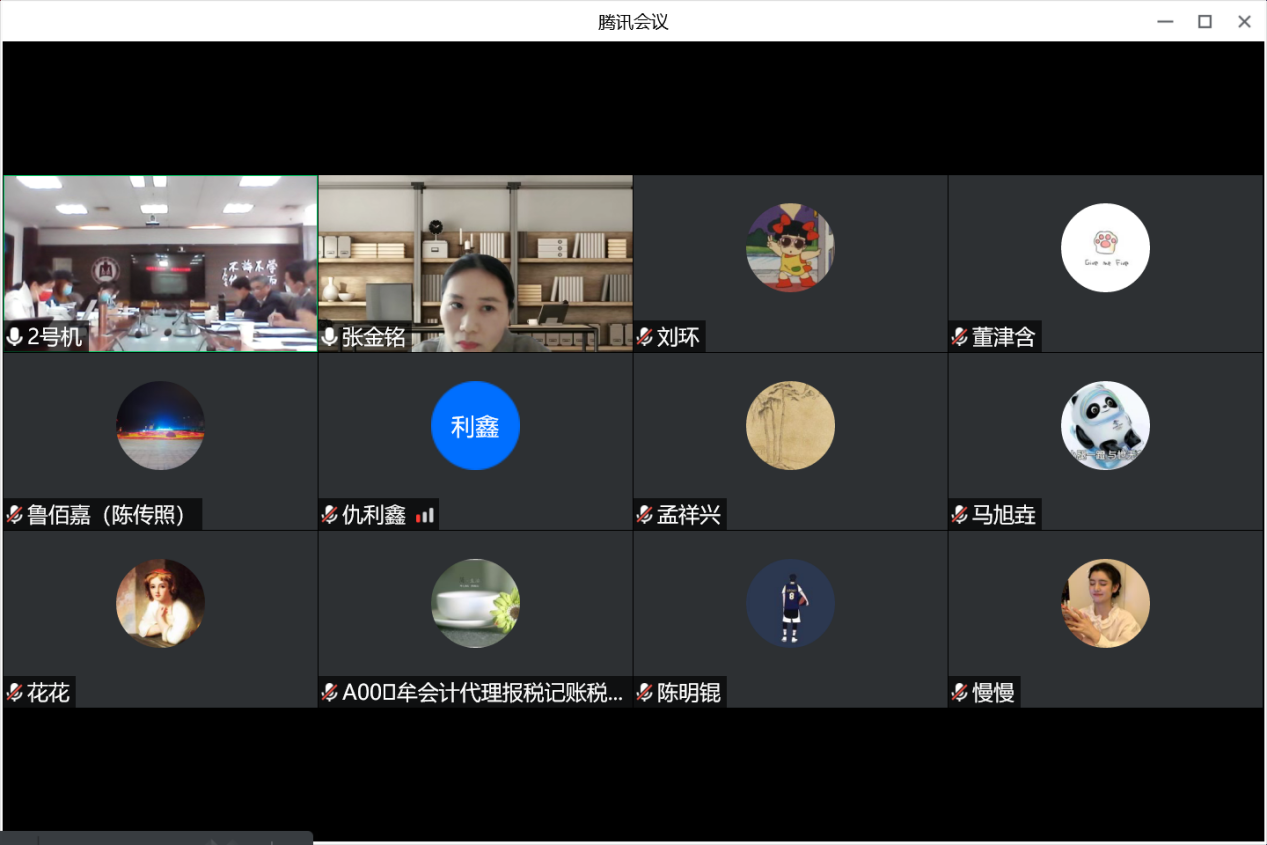Click the 慢慢 participant name label
Screen dimensions: 1267x845
pos(993,692)
